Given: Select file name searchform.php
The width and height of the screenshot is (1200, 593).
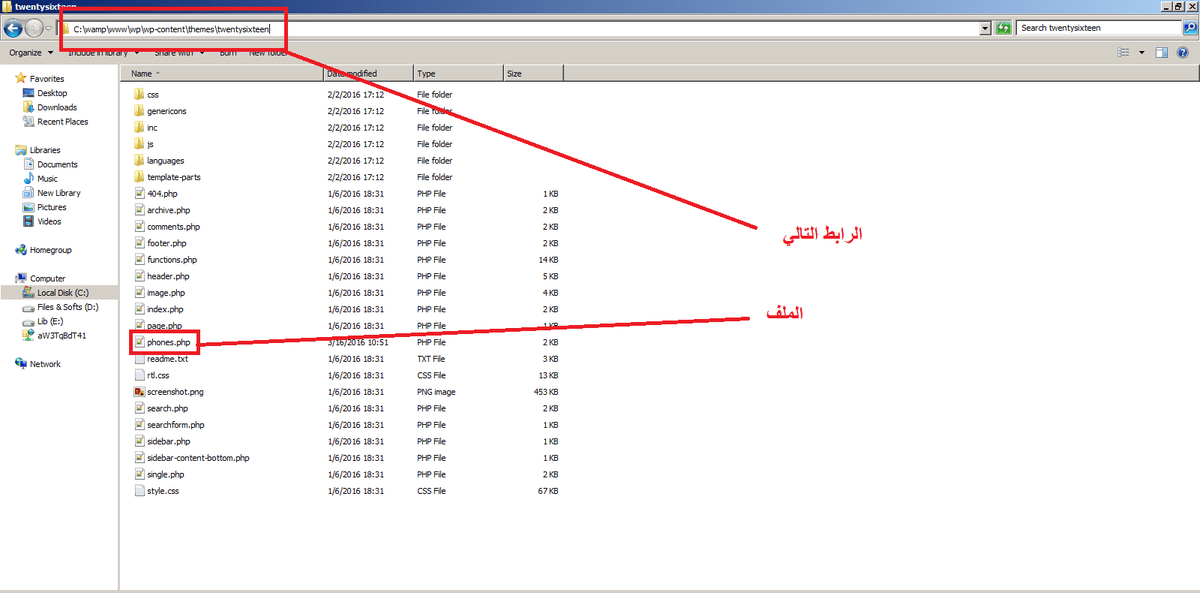Looking at the screenshot, I should pos(175,425).
